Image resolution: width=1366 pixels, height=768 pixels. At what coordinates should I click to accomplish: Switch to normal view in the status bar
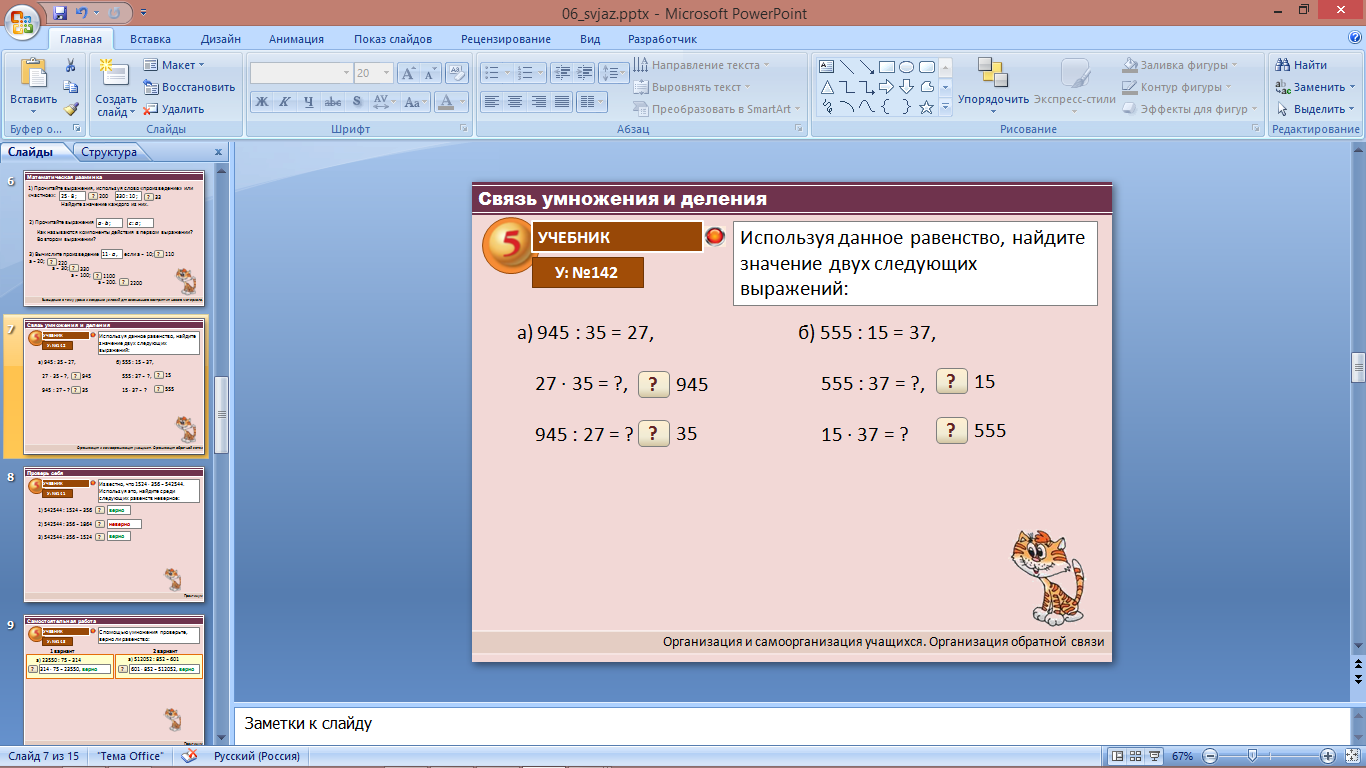[x=1119, y=756]
